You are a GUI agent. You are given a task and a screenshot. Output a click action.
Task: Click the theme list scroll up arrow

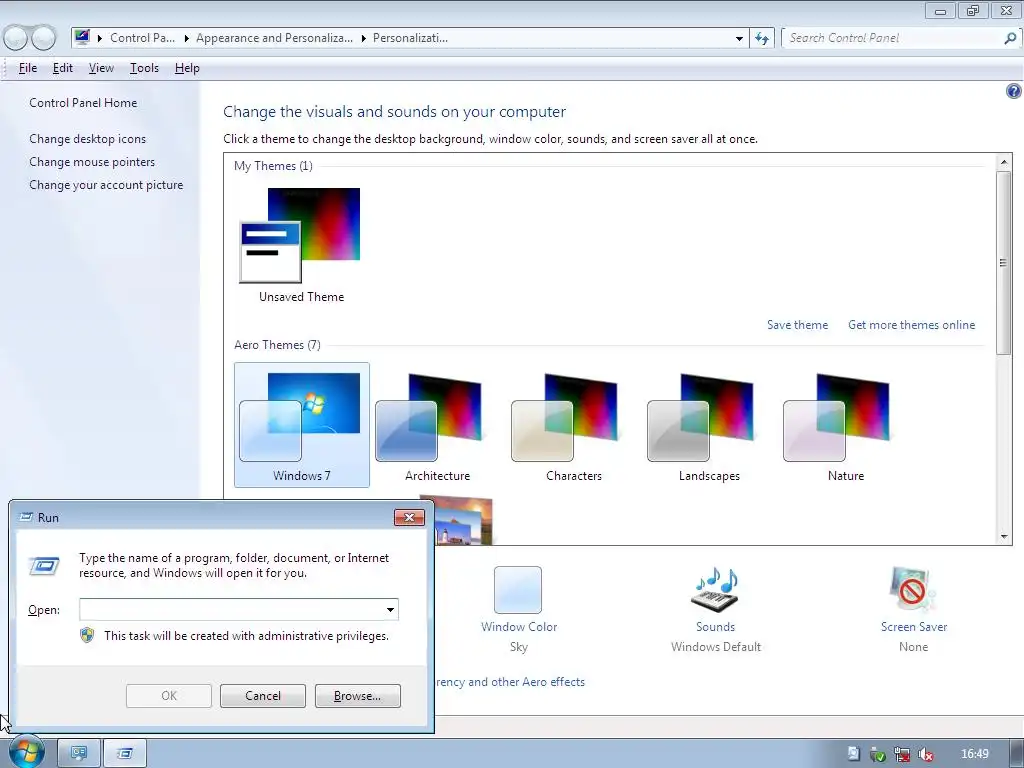click(x=1004, y=161)
